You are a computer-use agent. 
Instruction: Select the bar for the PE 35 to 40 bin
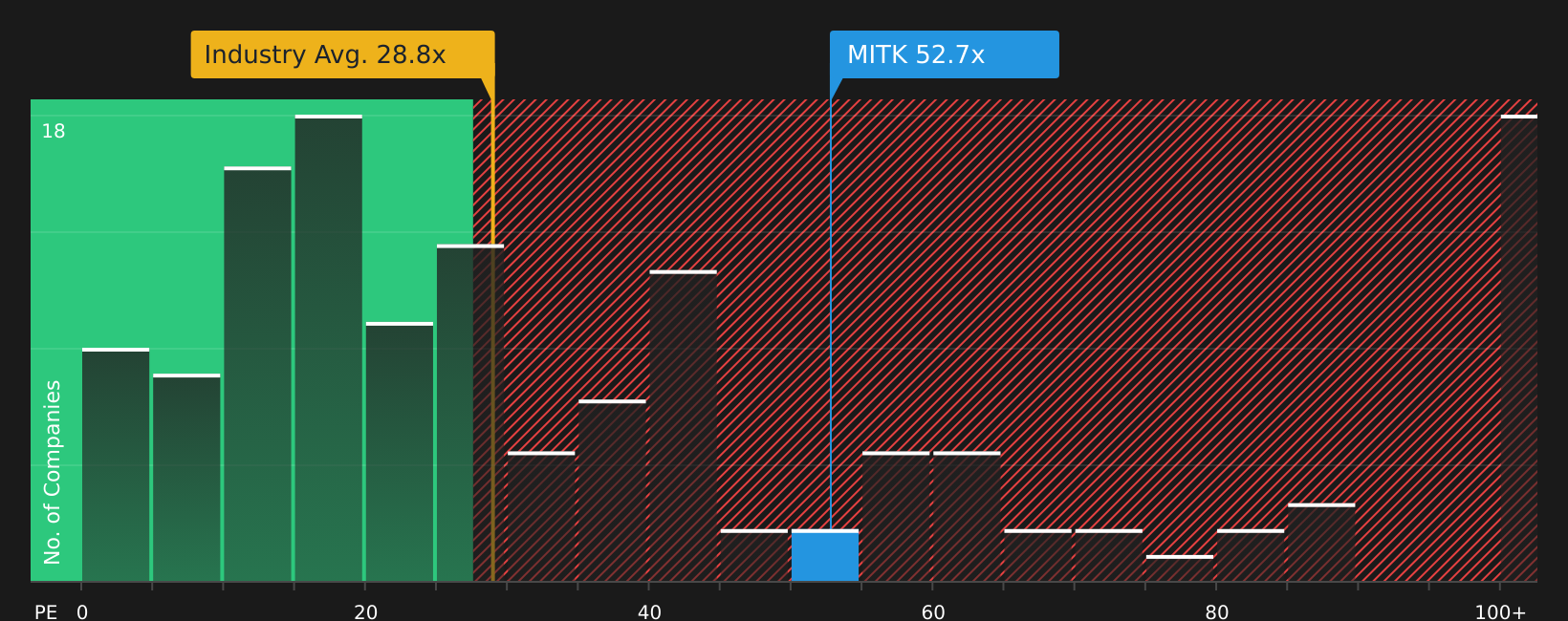point(613,491)
